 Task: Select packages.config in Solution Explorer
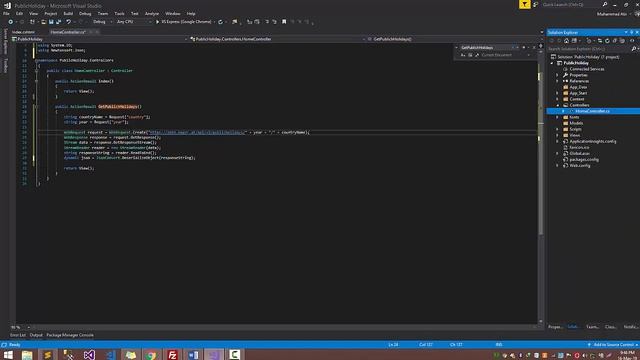[x=584, y=160]
